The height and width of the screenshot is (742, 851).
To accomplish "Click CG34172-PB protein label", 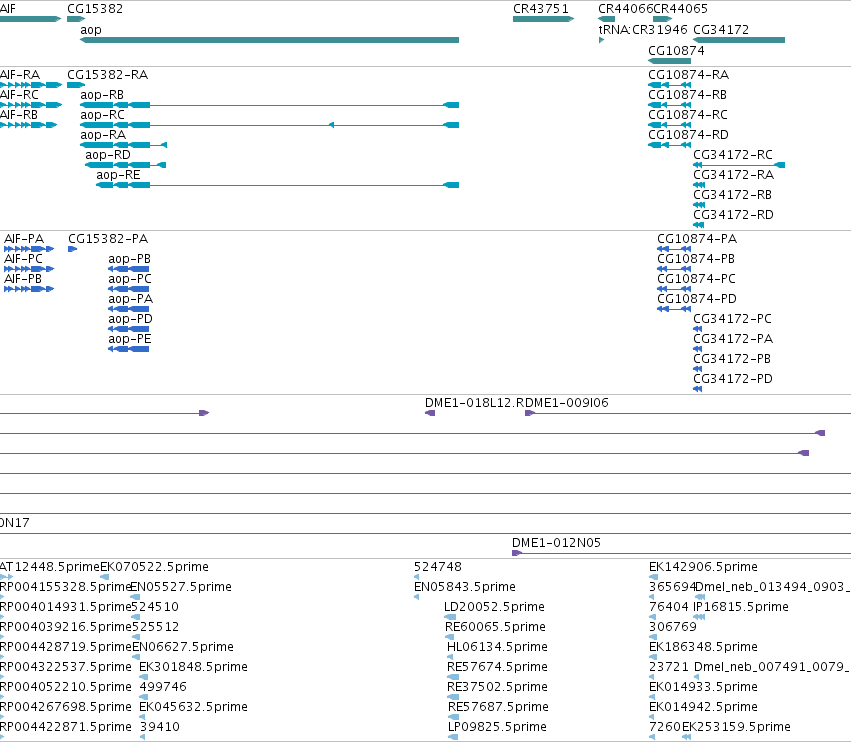I will click(732, 359).
